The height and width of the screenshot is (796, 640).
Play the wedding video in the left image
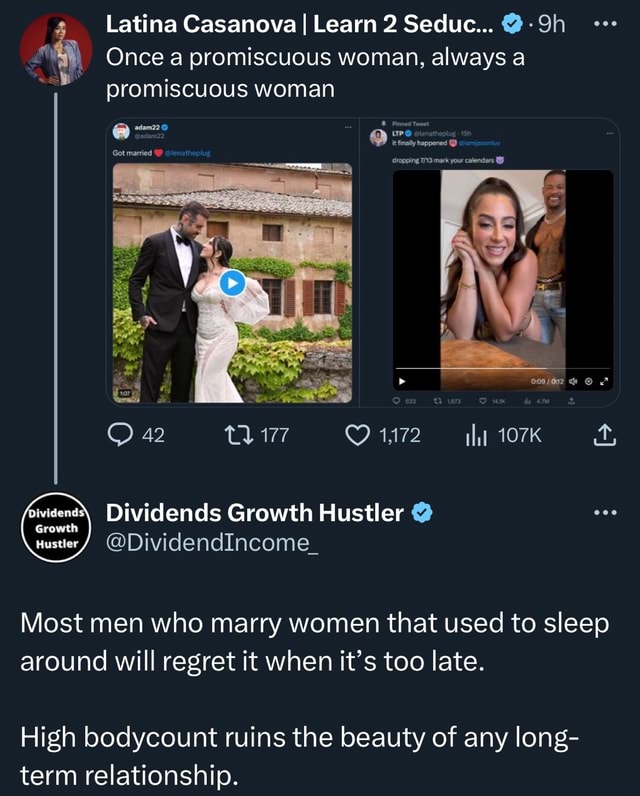(232, 283)
